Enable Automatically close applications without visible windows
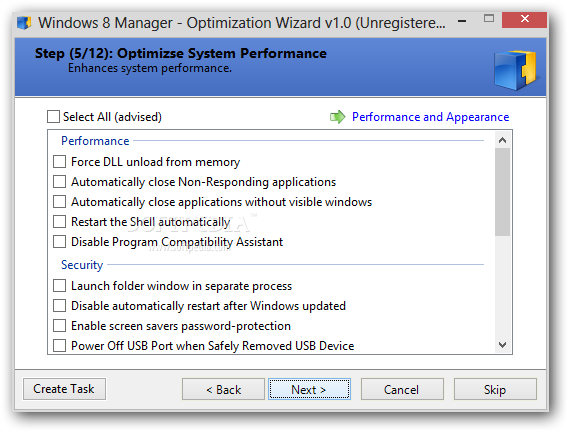The height and width of the screenshot is (432, 569). click(60, 201)
